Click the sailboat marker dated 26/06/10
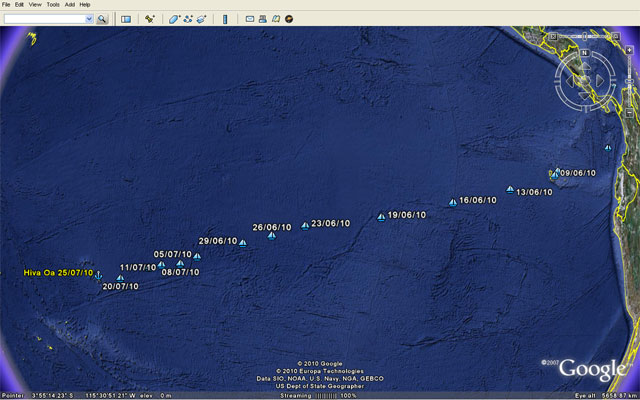Screen dimensions: 640x400 (x=272, y=236)
